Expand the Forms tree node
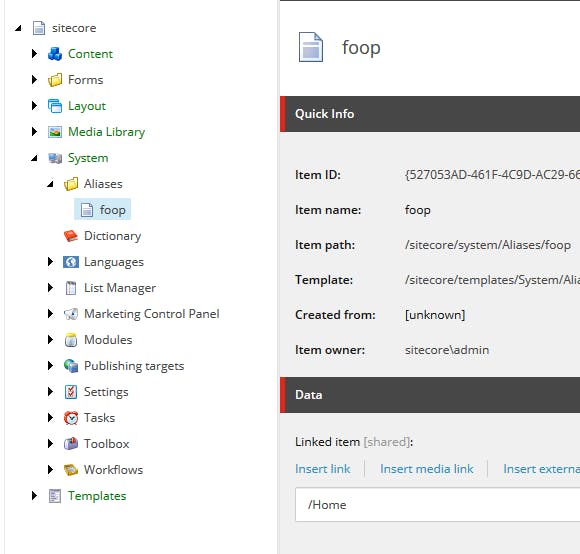This screenshot has width=580, height=554. [x=34, y=80]
